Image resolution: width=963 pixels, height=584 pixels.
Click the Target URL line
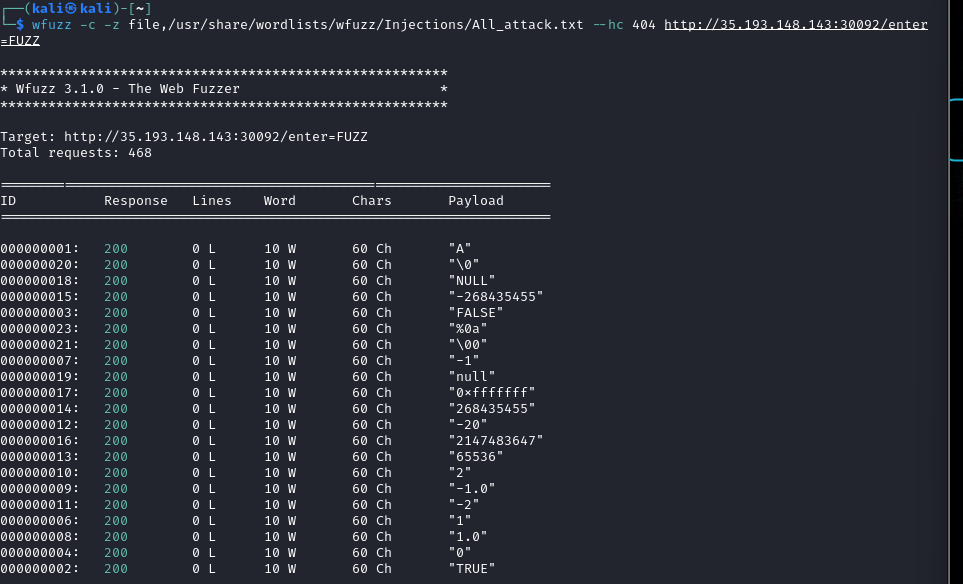pos(184,136)
